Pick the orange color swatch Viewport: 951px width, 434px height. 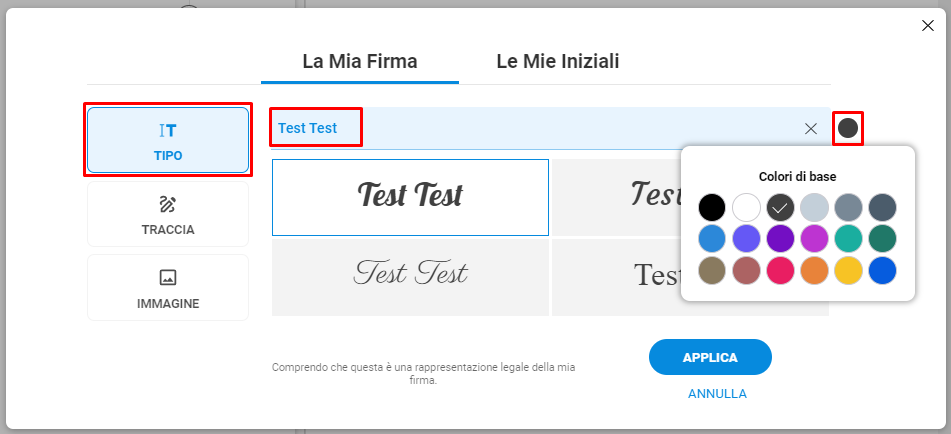click(814, 270)
